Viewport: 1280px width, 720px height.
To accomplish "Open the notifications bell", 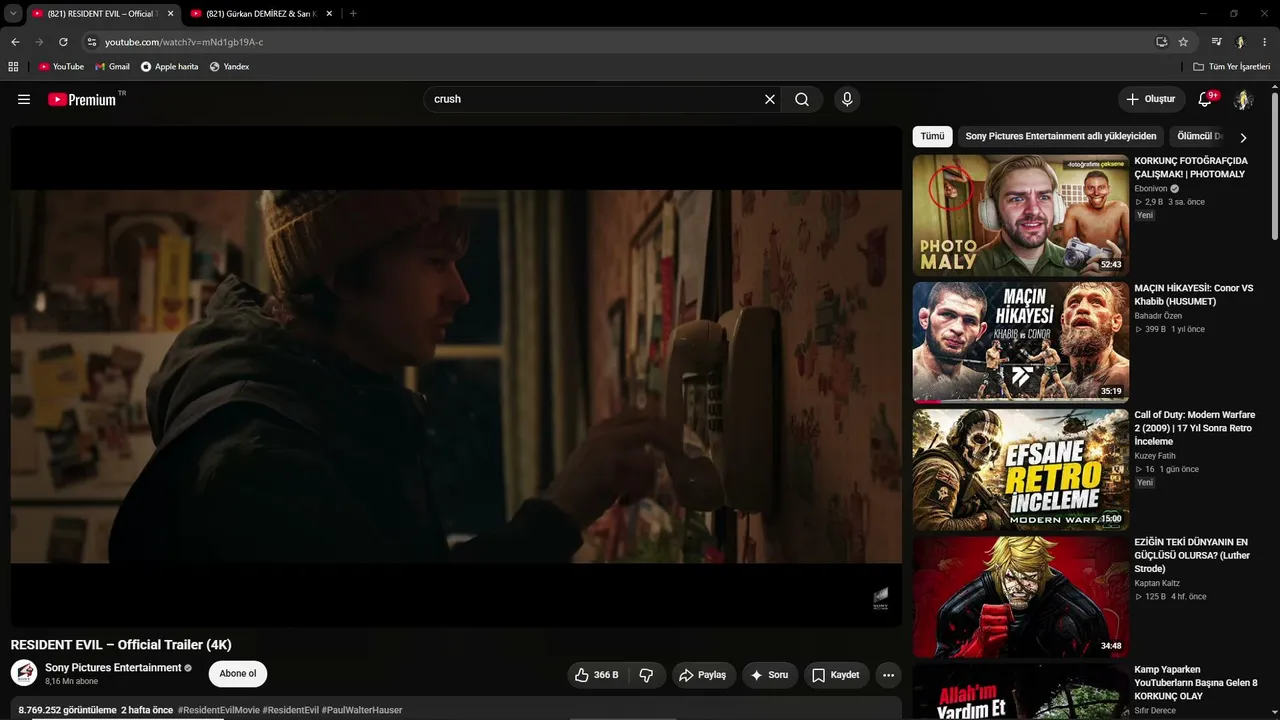I will 1206,99.
